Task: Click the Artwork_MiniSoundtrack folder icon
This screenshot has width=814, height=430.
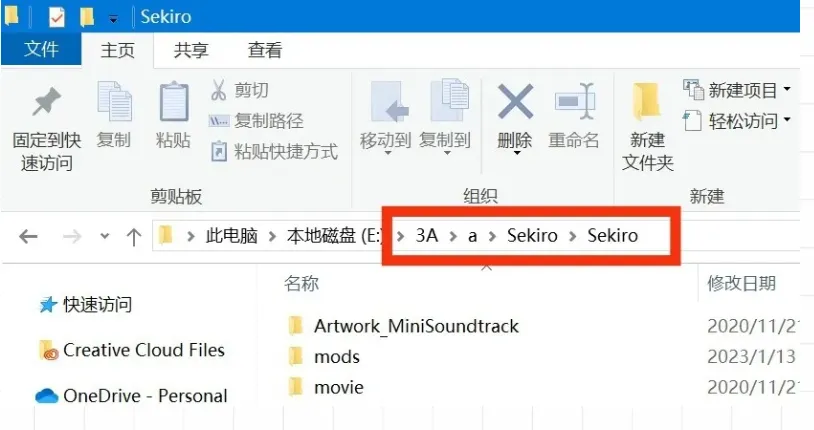Action: (295, 326)
